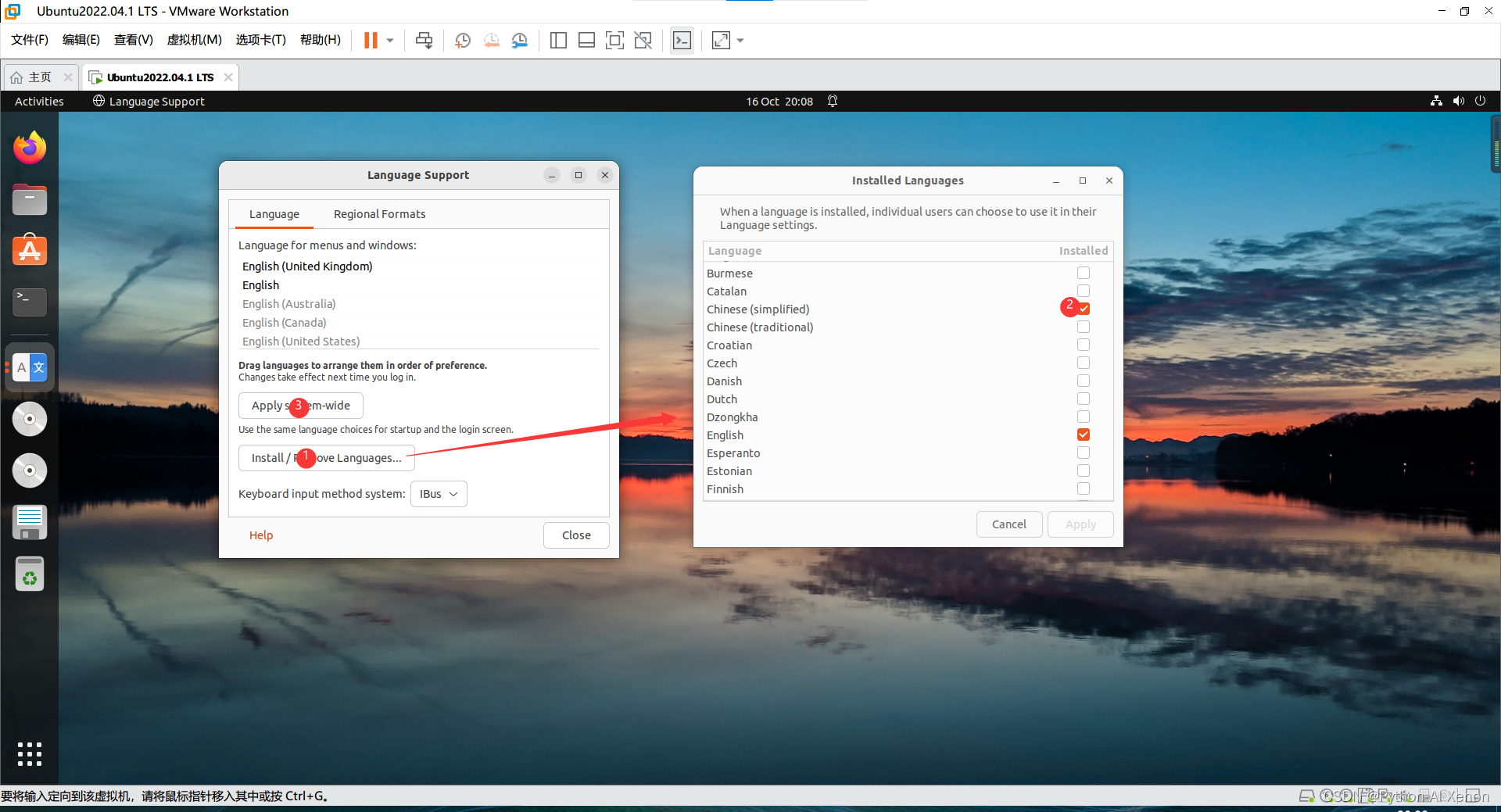The height and width of the screenshot is (812, 1501).
Task: Open the Files manager from the dock
Action: pos(30,199)
